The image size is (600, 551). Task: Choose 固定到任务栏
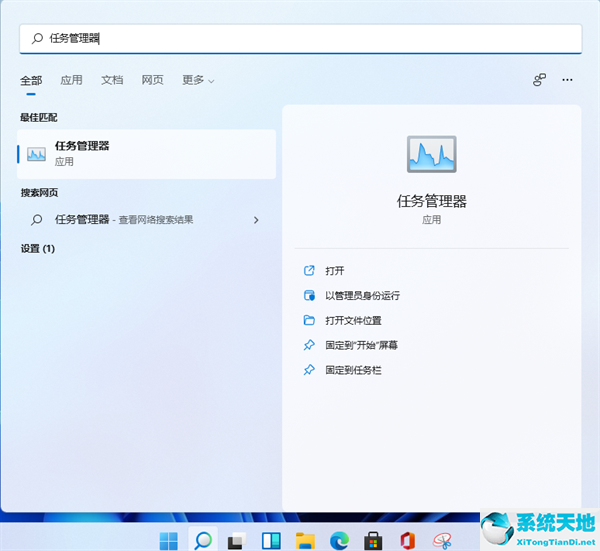point(354,370)
